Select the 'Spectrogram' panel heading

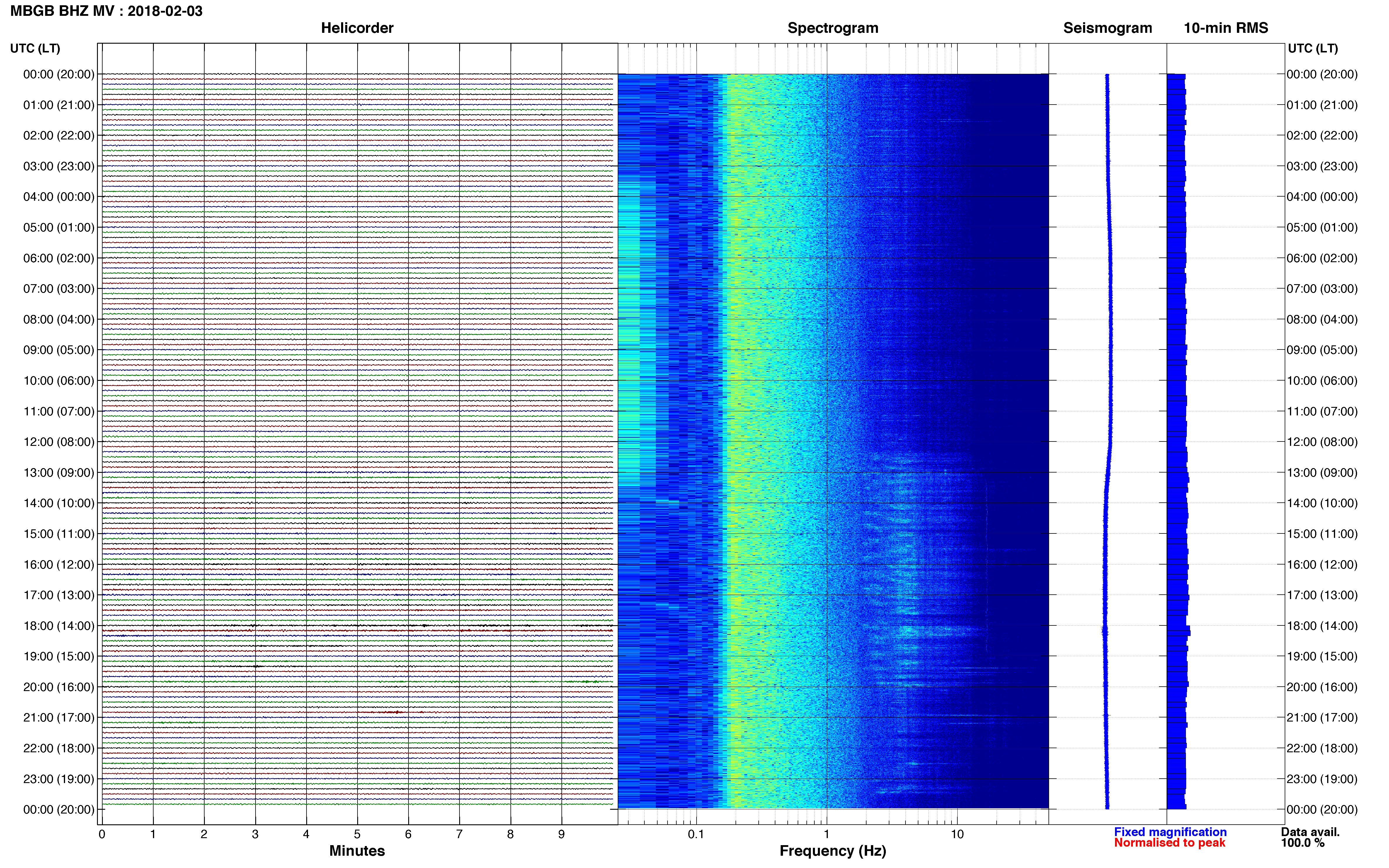833,28
